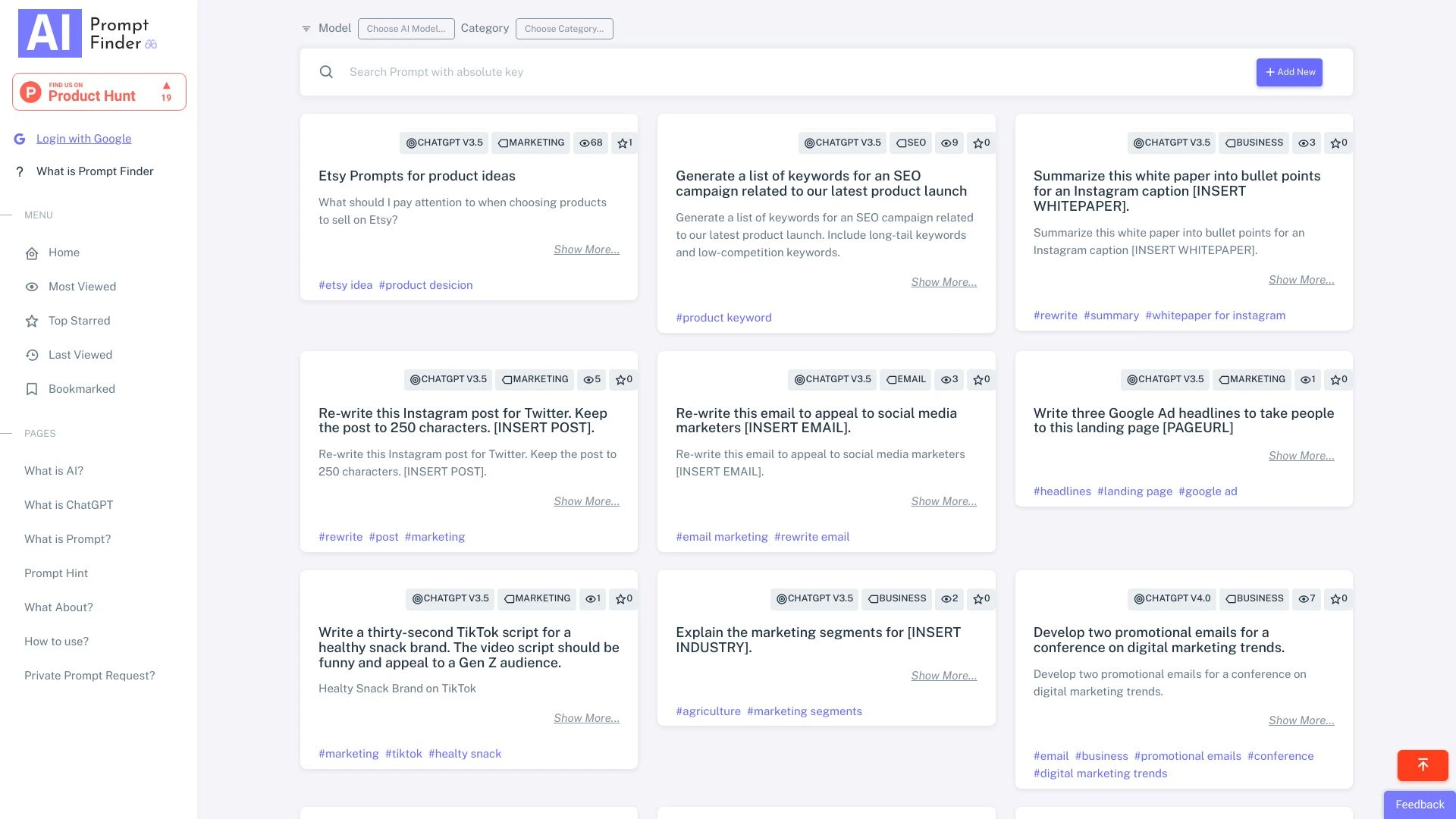Open Private Prompt Request page
This screenshot has height=819, width=1456.
(x=89, y=676)
